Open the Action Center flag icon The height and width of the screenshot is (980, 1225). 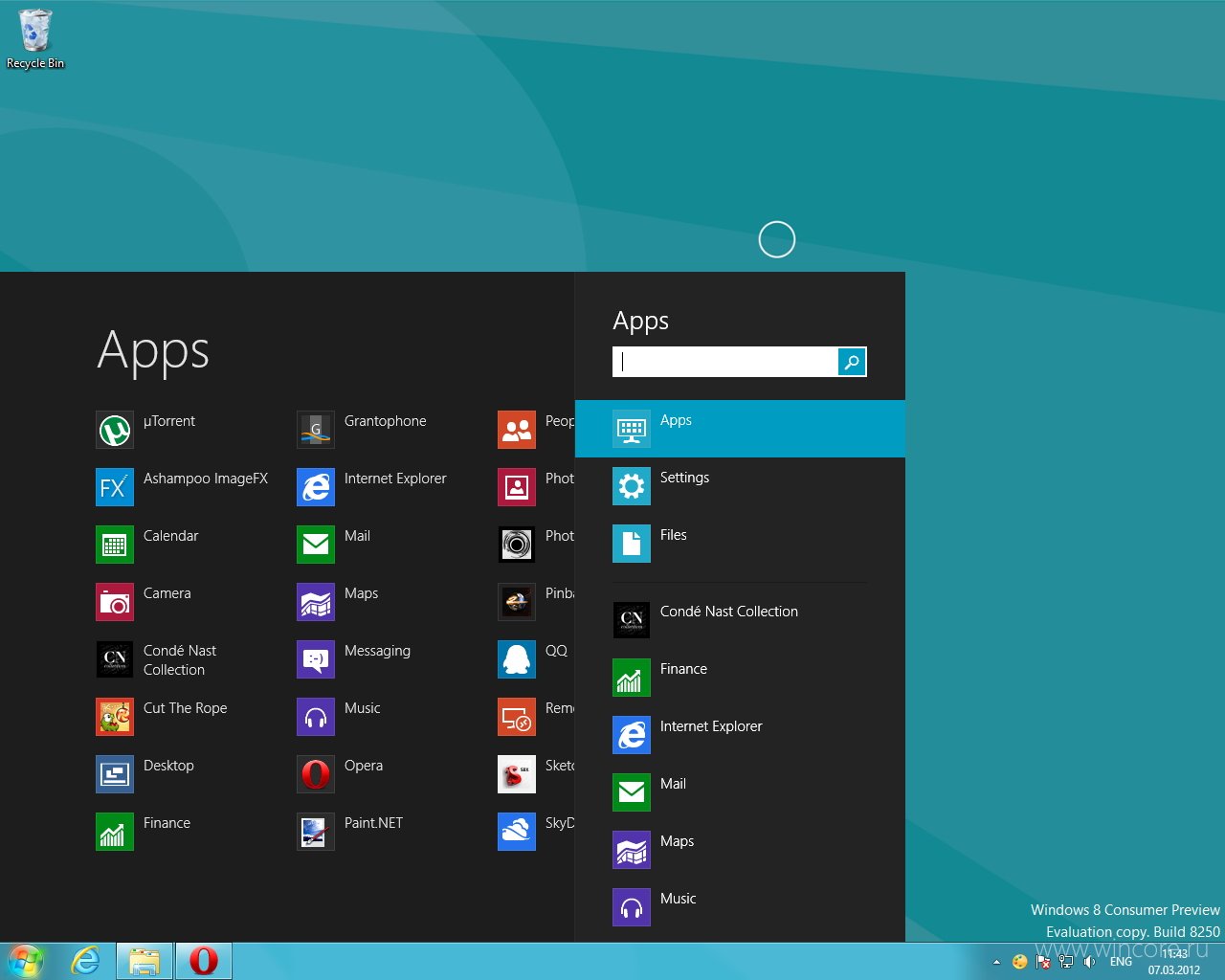click(x=1043, y=962)
